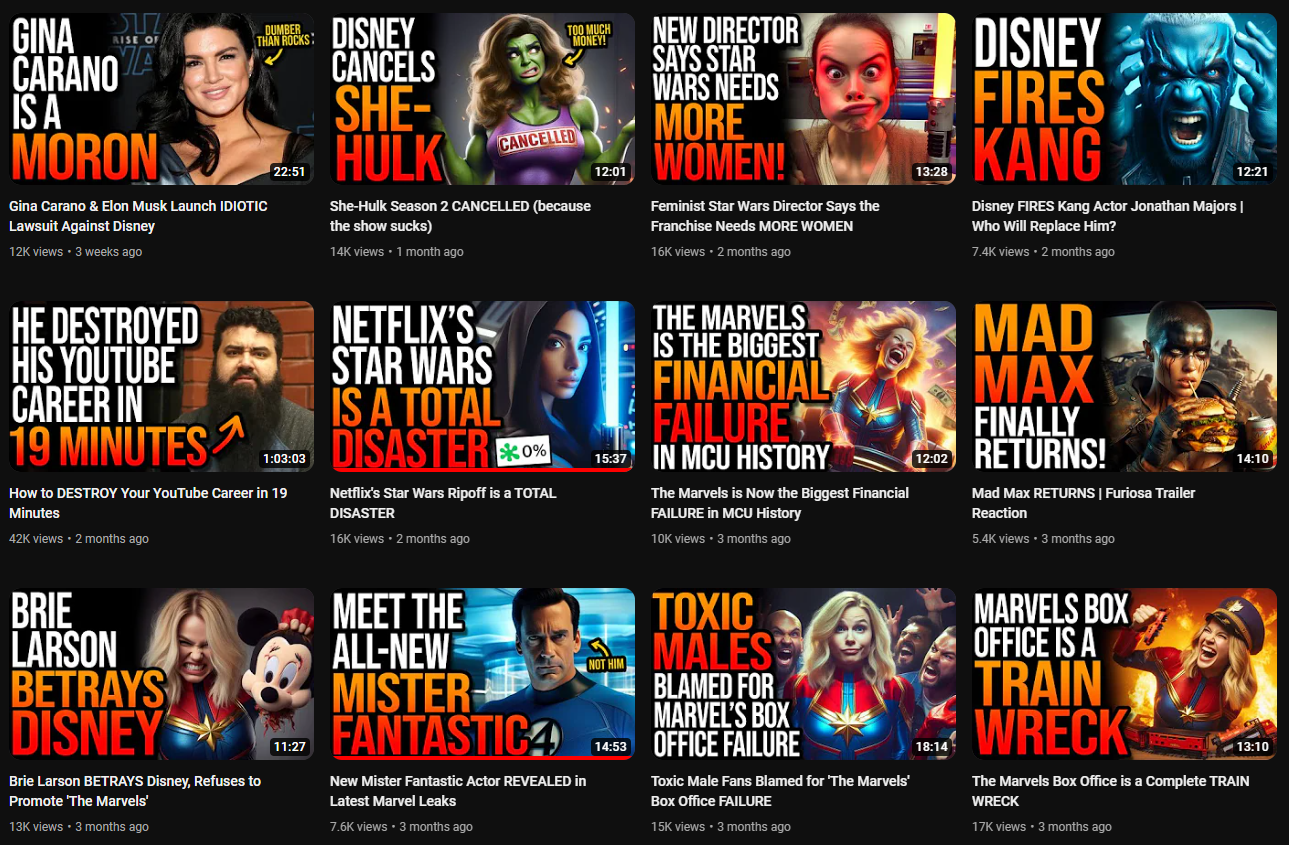Open Toxic Males Blamed thumbnail
1289x845 pixels.
coord(803,674)
